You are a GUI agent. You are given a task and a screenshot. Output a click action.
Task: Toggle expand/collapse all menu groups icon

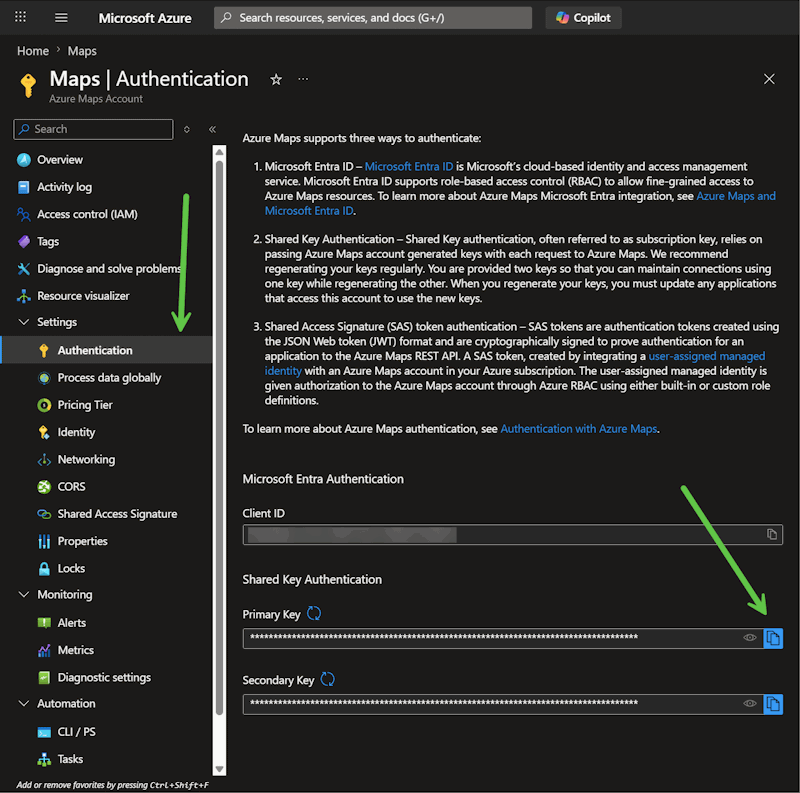187,129
